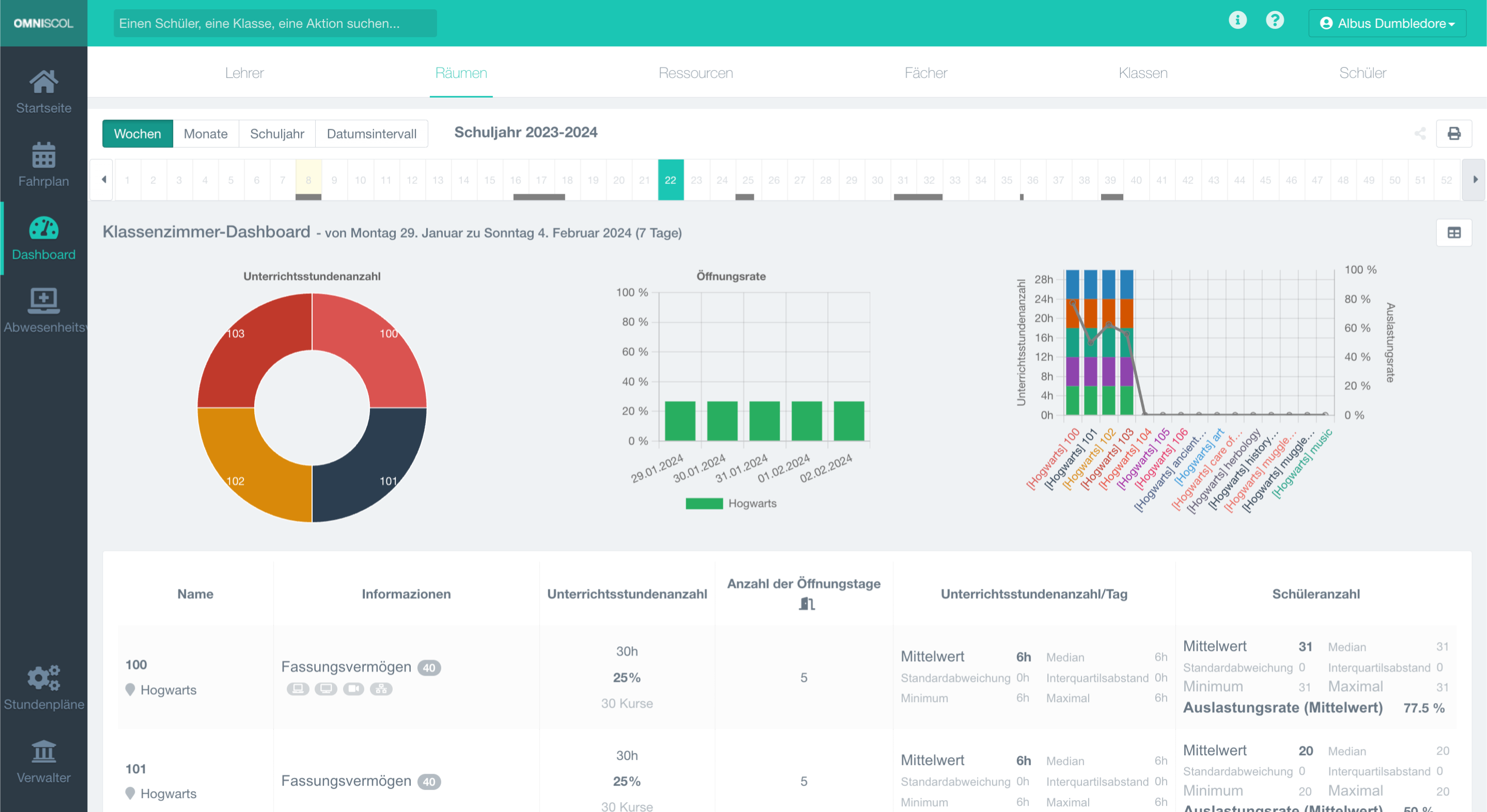Open the Albus Dumbledore account dropdown
The height and width of the screenshot is (812, 1487).
tap(1387, 23)
